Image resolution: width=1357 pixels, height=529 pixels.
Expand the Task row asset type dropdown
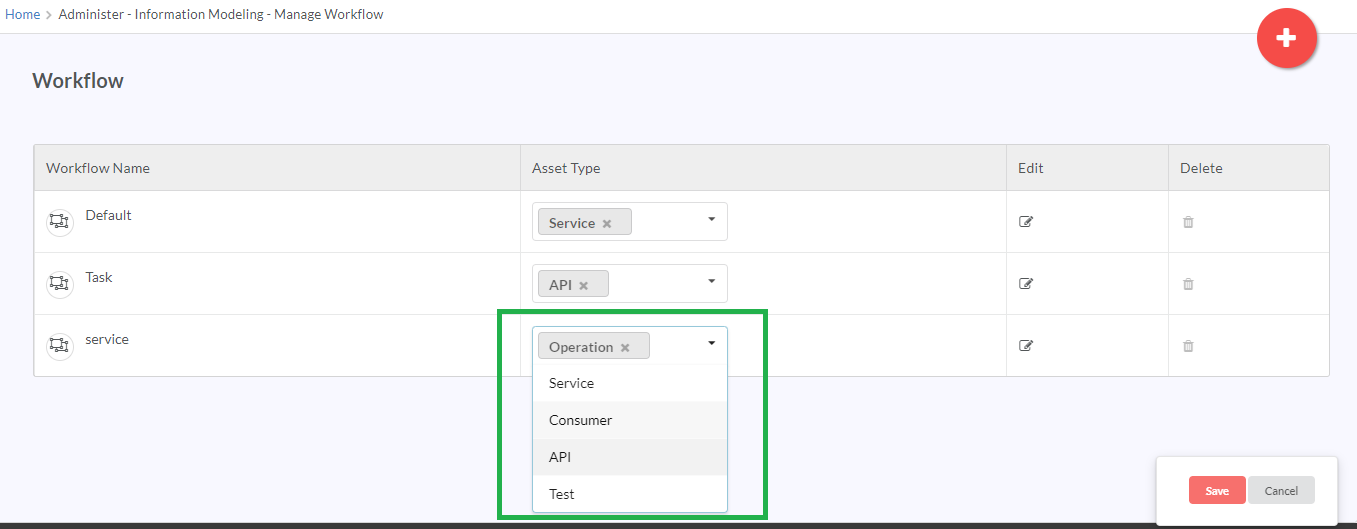tap(712, 282)
